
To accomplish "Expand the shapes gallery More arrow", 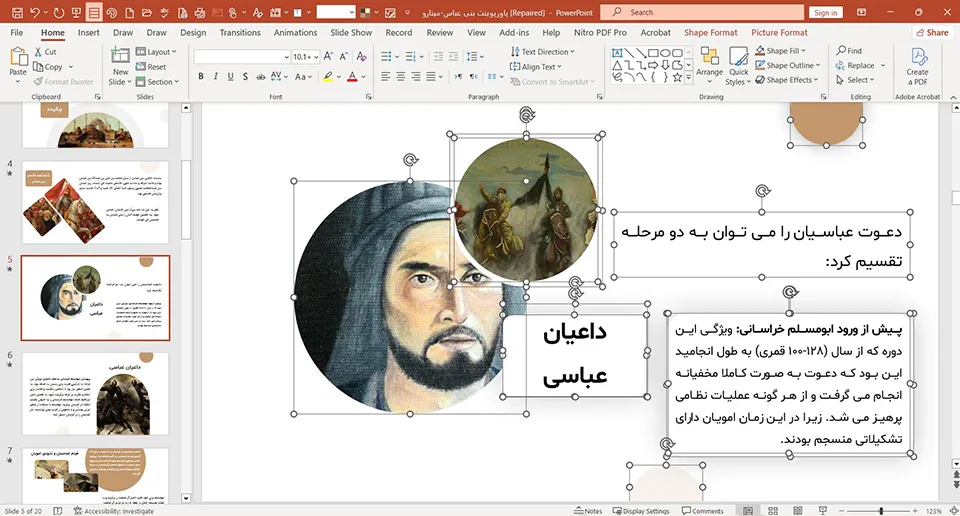I will click(x=689, y=77).
